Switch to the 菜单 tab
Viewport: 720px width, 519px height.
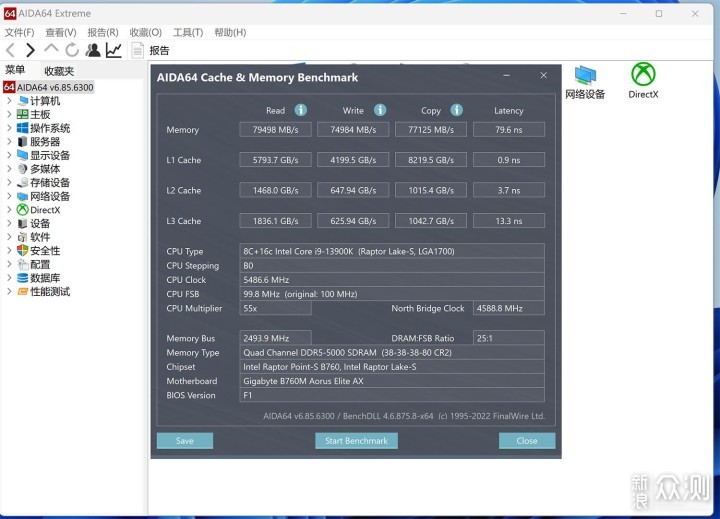coord(15,70)
